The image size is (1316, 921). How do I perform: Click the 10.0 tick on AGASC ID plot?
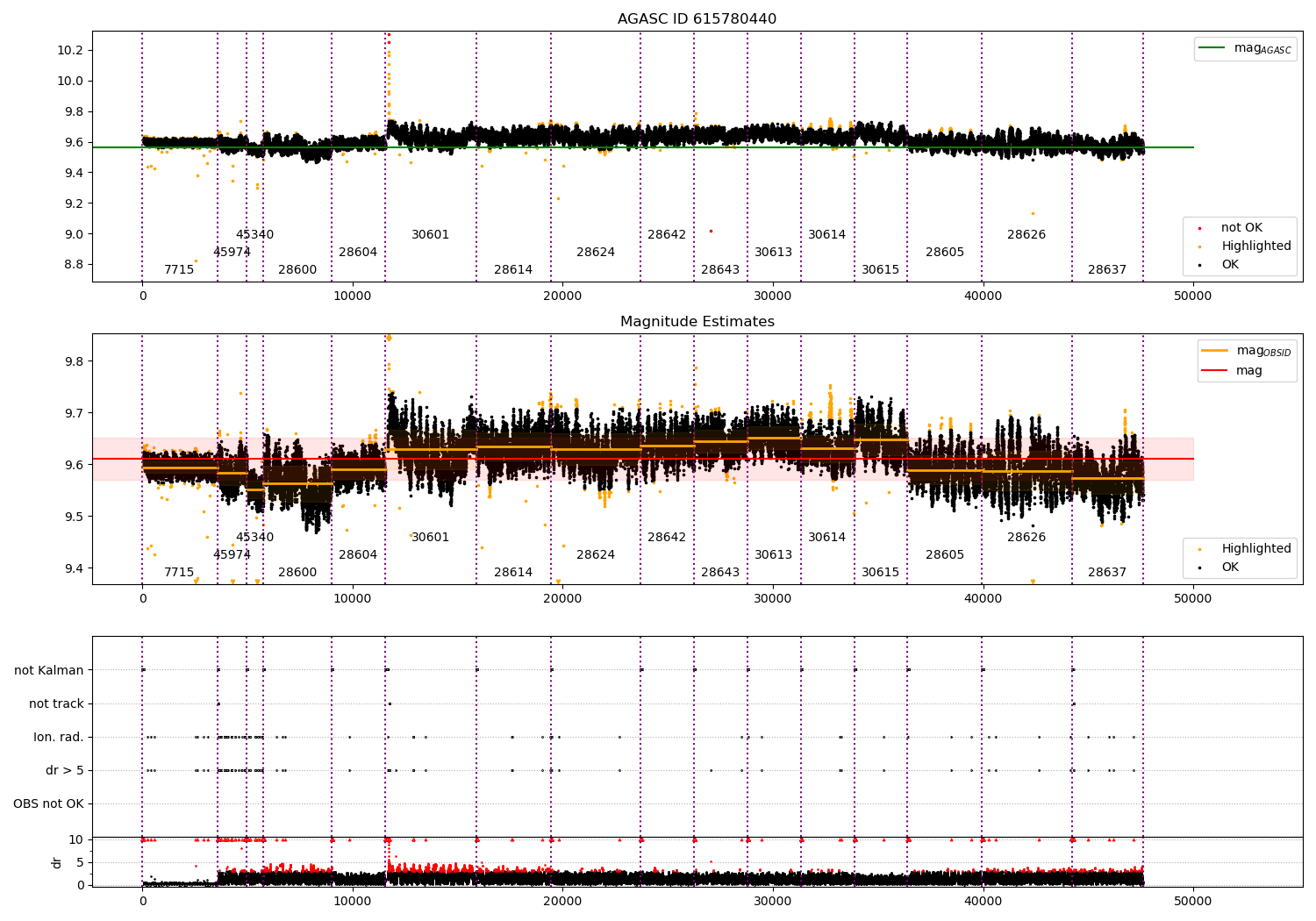(x=70, y=81)
